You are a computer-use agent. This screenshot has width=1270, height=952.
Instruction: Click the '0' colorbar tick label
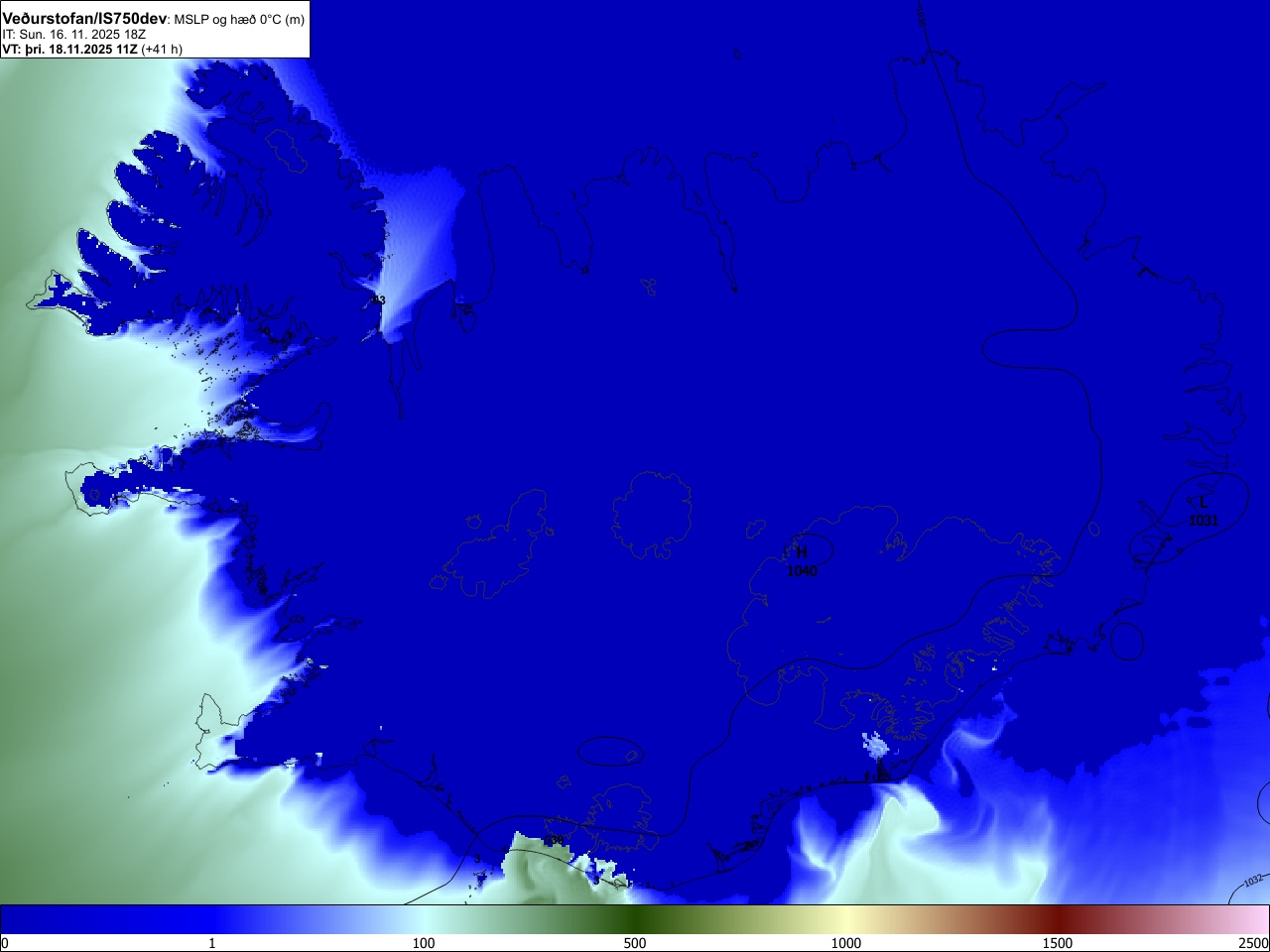tap(4, 943)
